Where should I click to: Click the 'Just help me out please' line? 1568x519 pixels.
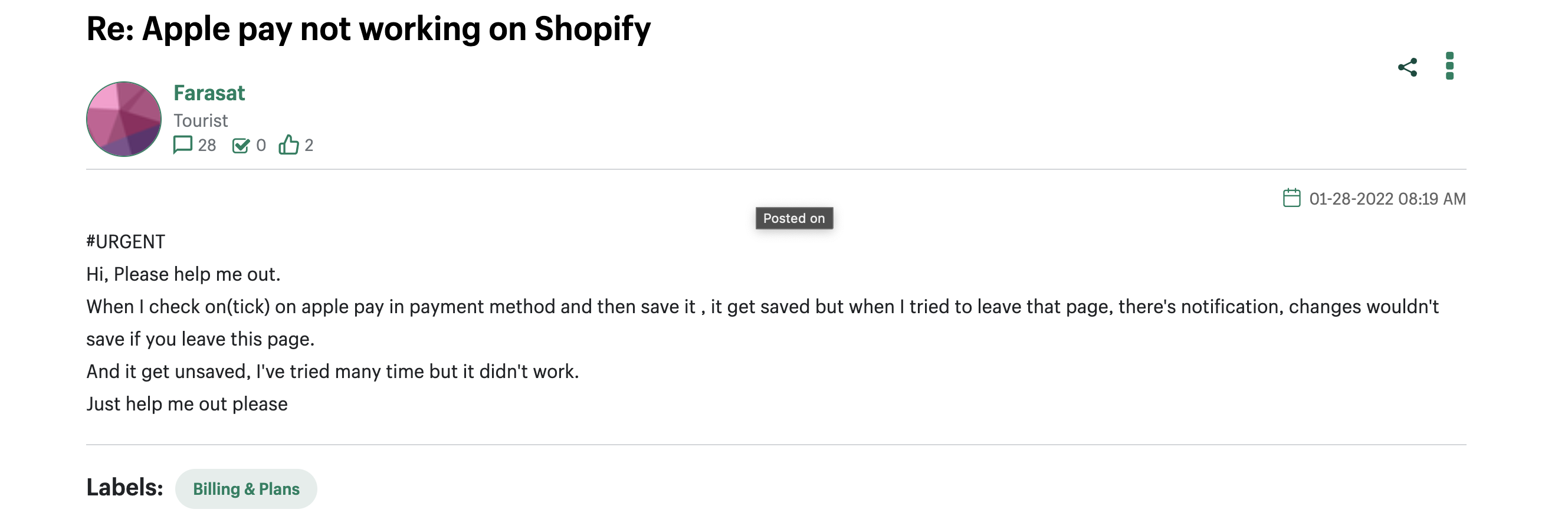point(187,404)
